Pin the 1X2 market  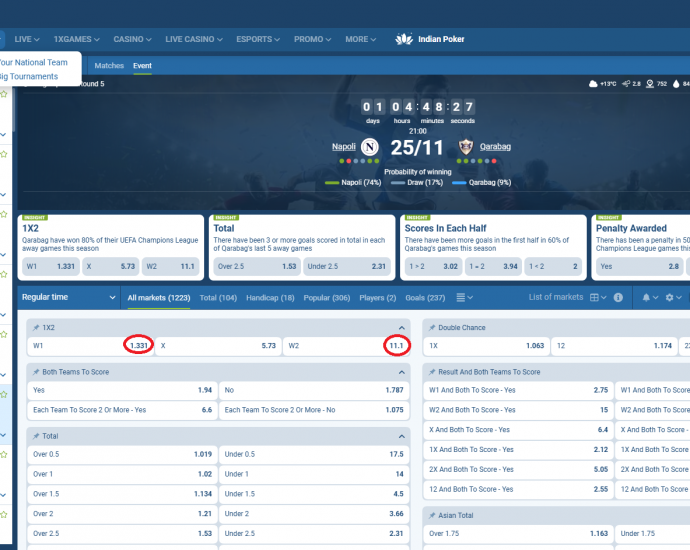(36, 328)
